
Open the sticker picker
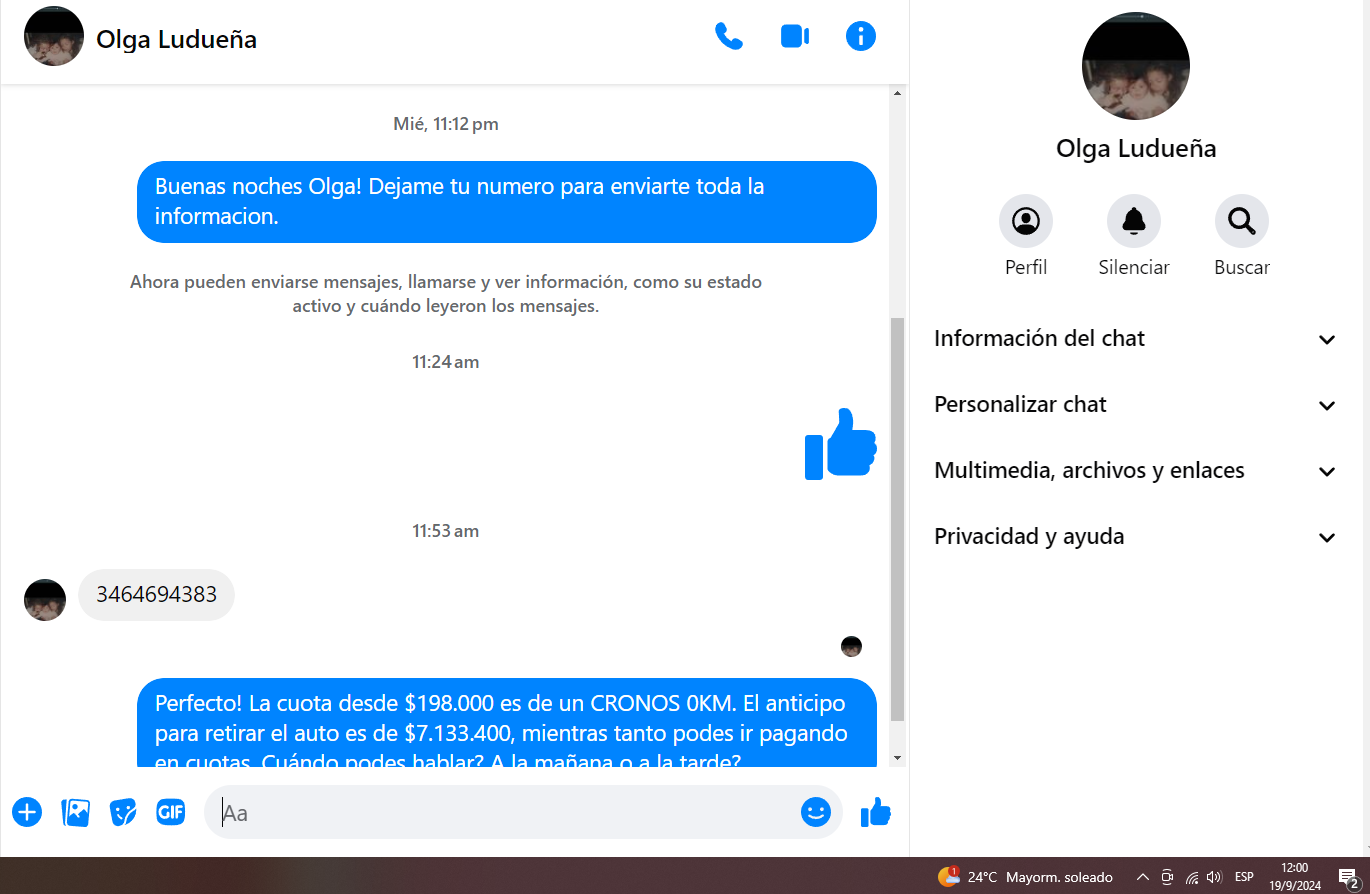coord(123,812)
